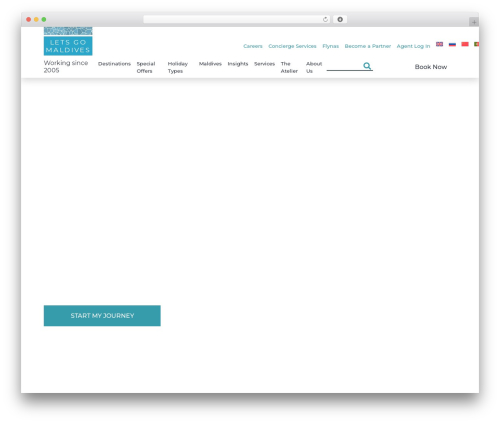Click the round icon beside the address bar
Screen dimensions: 500x423
(x=340, y=20)
